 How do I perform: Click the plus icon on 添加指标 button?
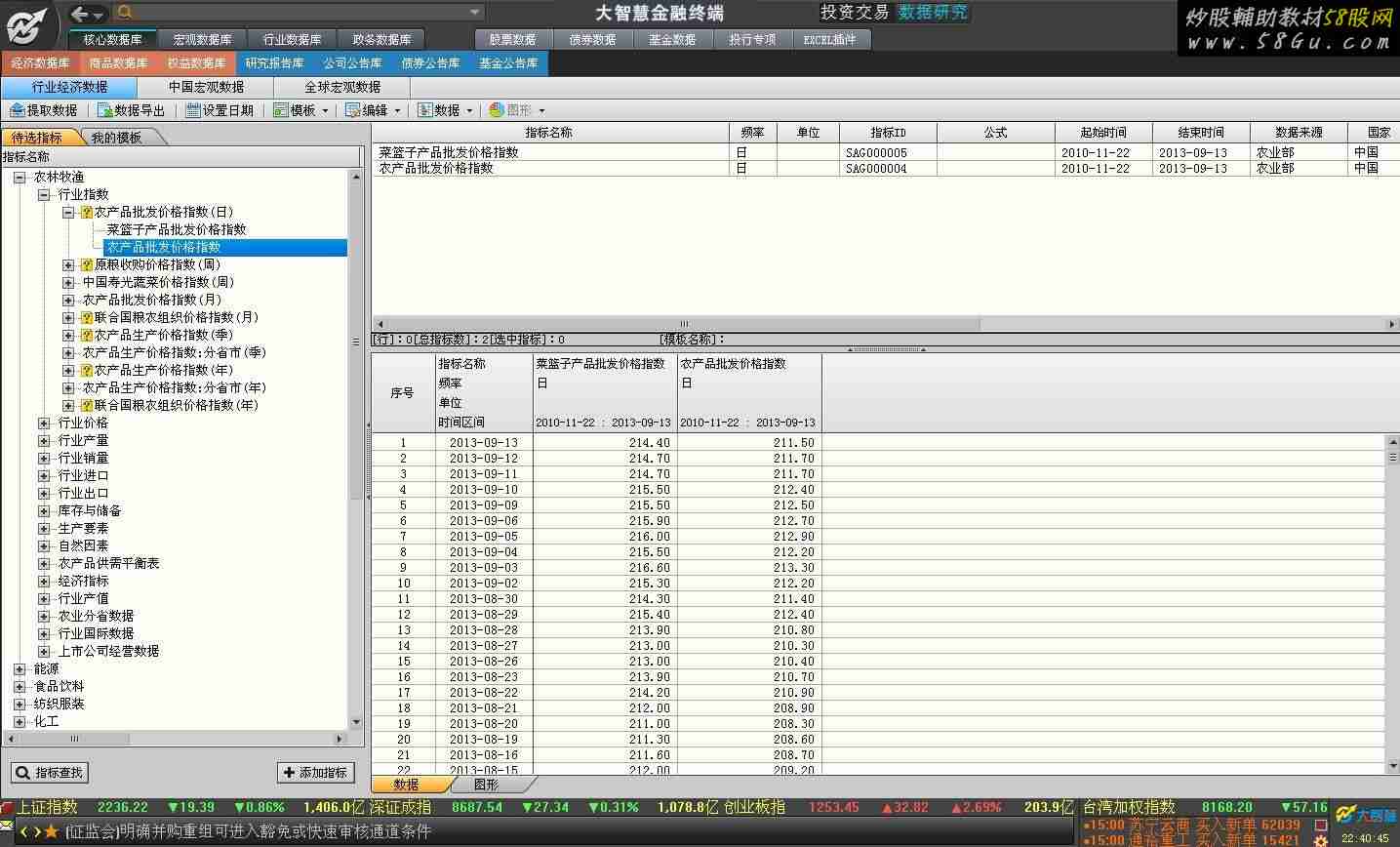289,773
